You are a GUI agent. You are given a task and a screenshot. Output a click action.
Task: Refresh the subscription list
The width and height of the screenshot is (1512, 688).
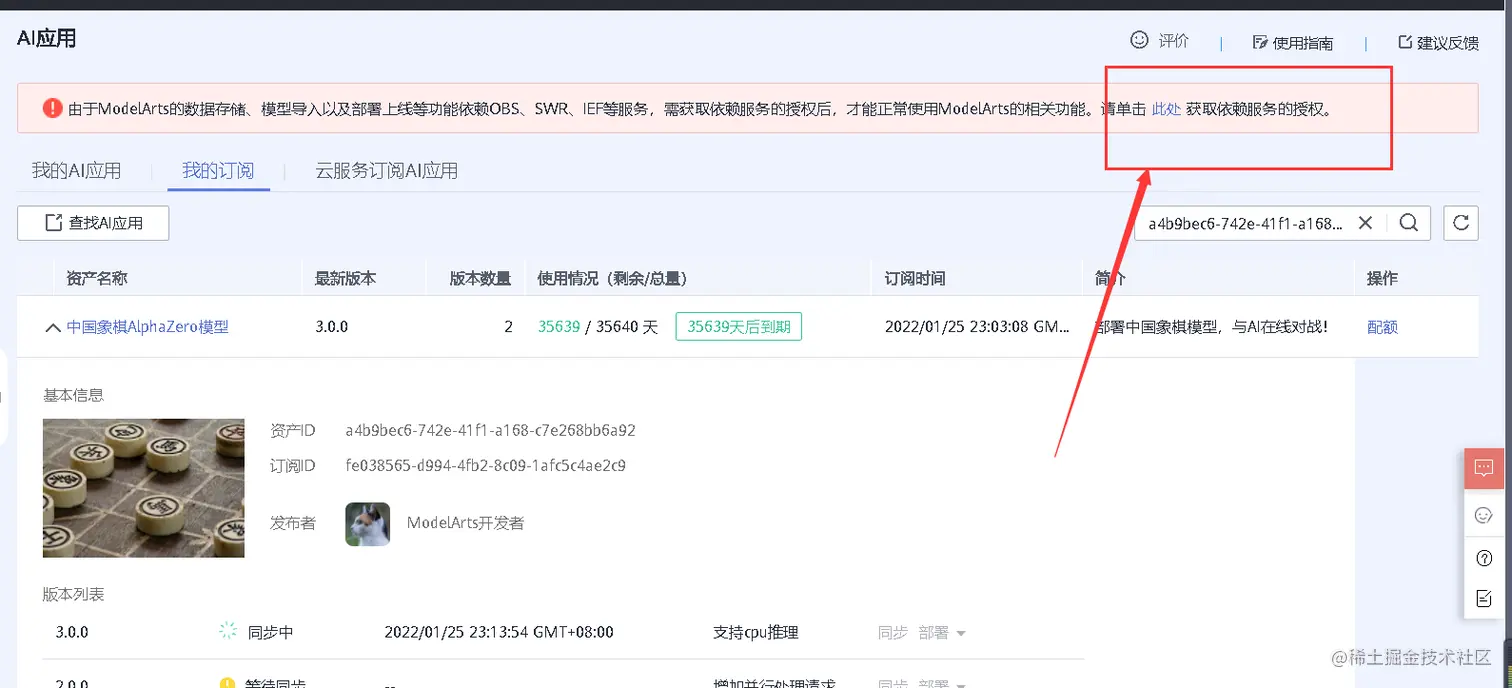(1461, 223)
